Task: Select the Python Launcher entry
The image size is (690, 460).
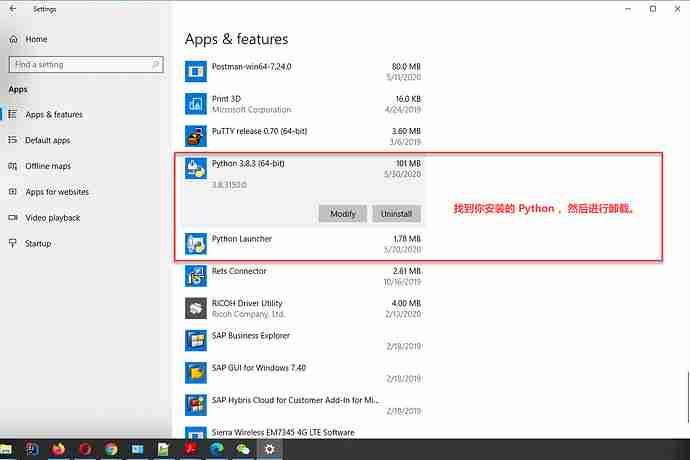Action: (x=303, y=244)
